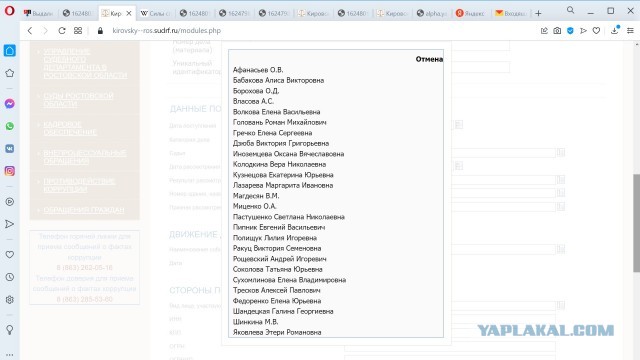Select judge Афанасьев О.В.

258,70
